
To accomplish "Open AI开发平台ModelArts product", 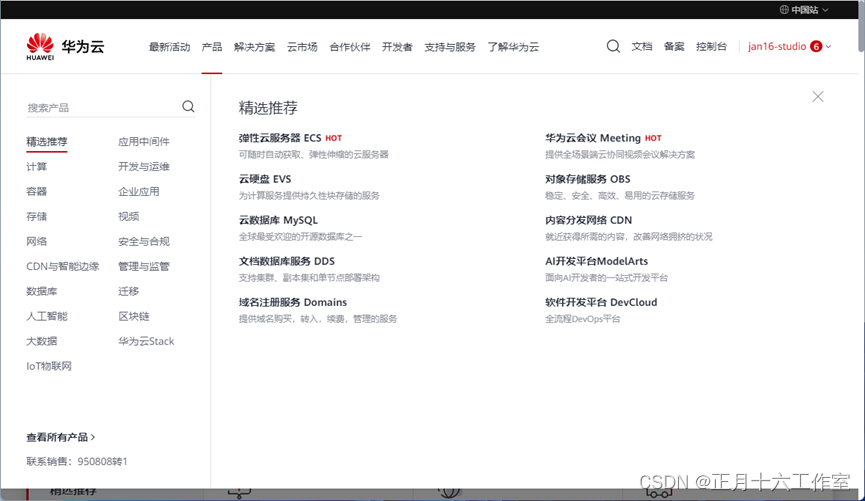I will (x=596, y=261).
